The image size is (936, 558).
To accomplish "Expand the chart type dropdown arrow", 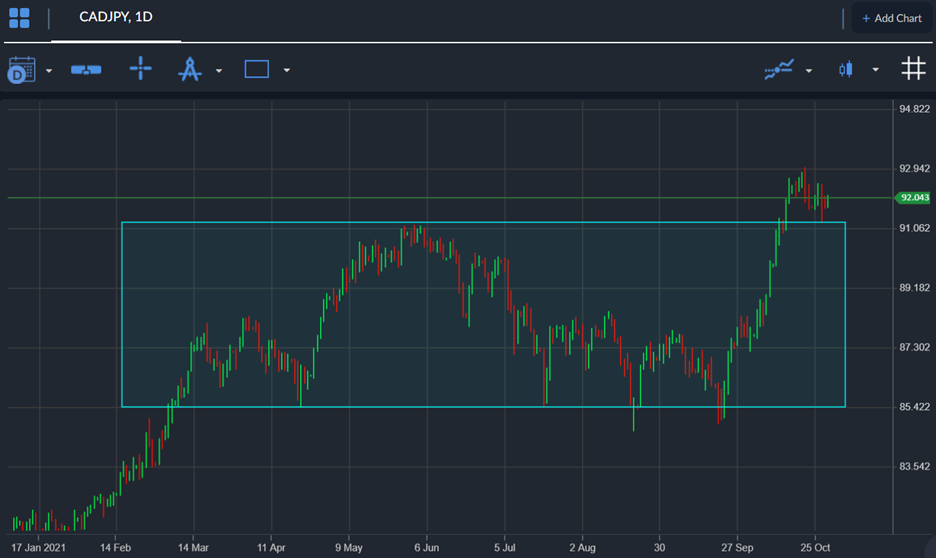I will pyautogui.click(x=875, y=70).
